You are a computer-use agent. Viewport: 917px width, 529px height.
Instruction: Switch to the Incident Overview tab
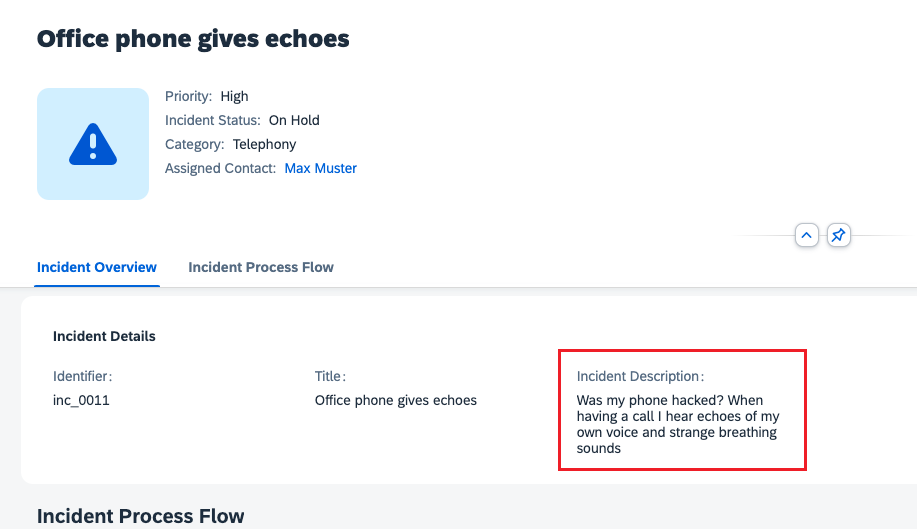[x=97, y=267]
